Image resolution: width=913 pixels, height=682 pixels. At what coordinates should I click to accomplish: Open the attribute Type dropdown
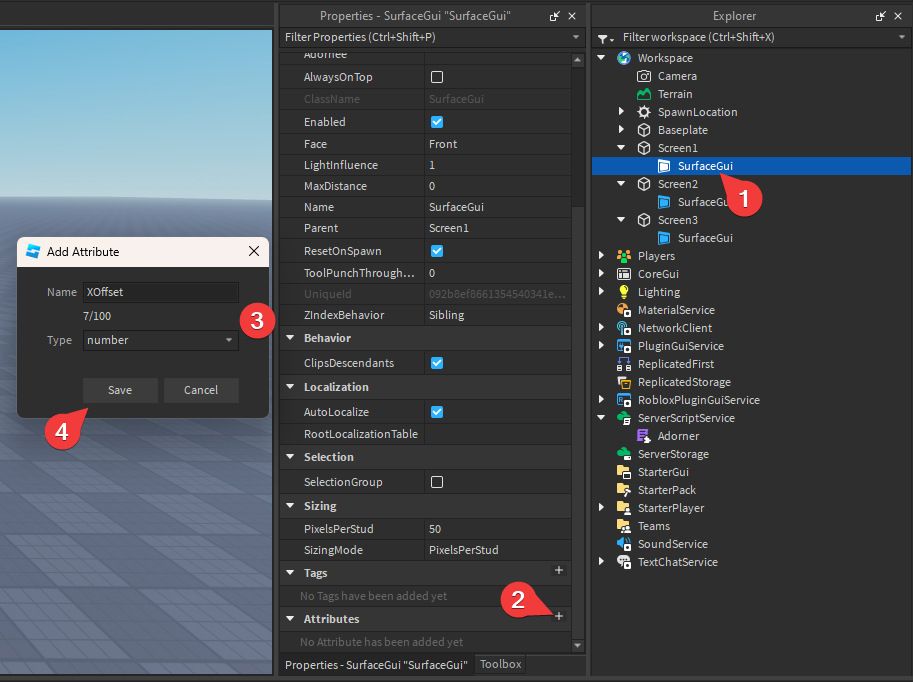tap(160, 340)
